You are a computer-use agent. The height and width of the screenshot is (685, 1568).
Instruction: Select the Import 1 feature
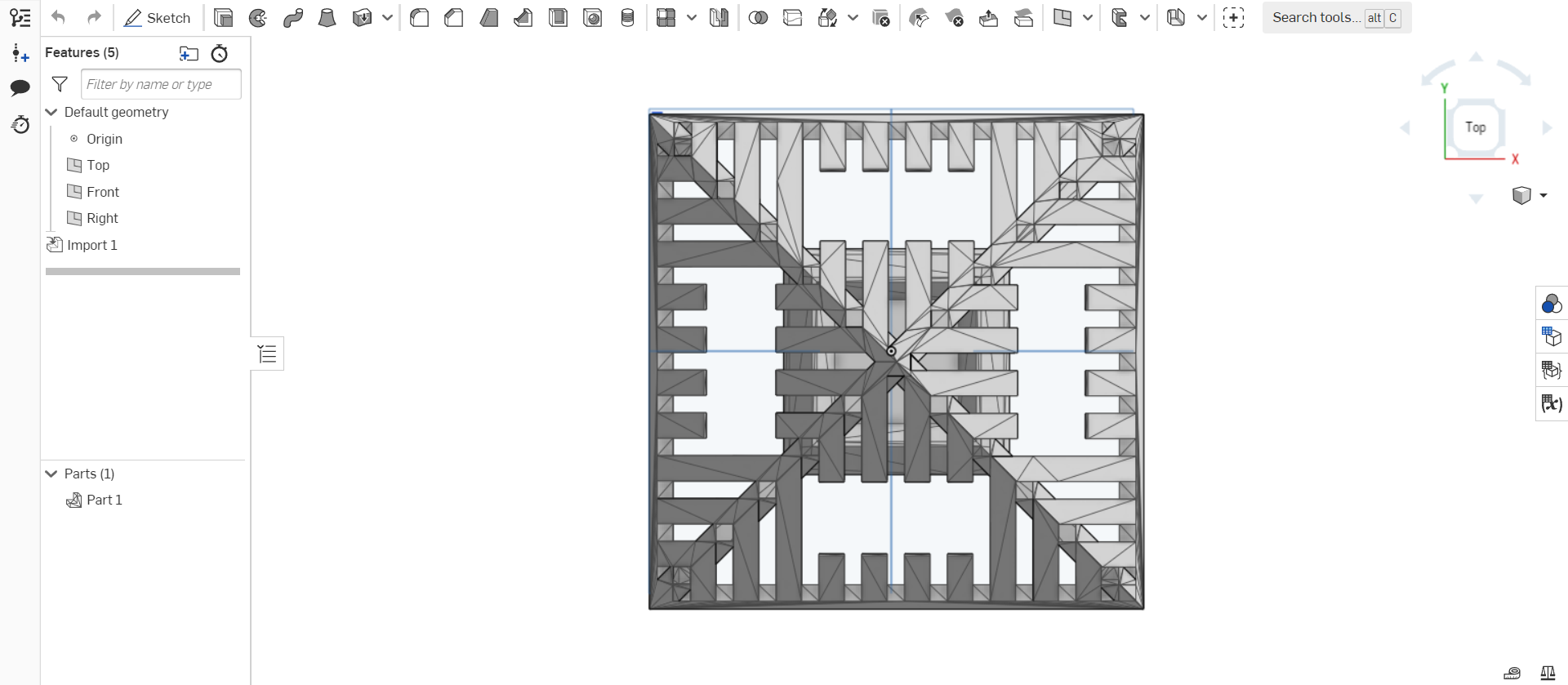[91, 245]
